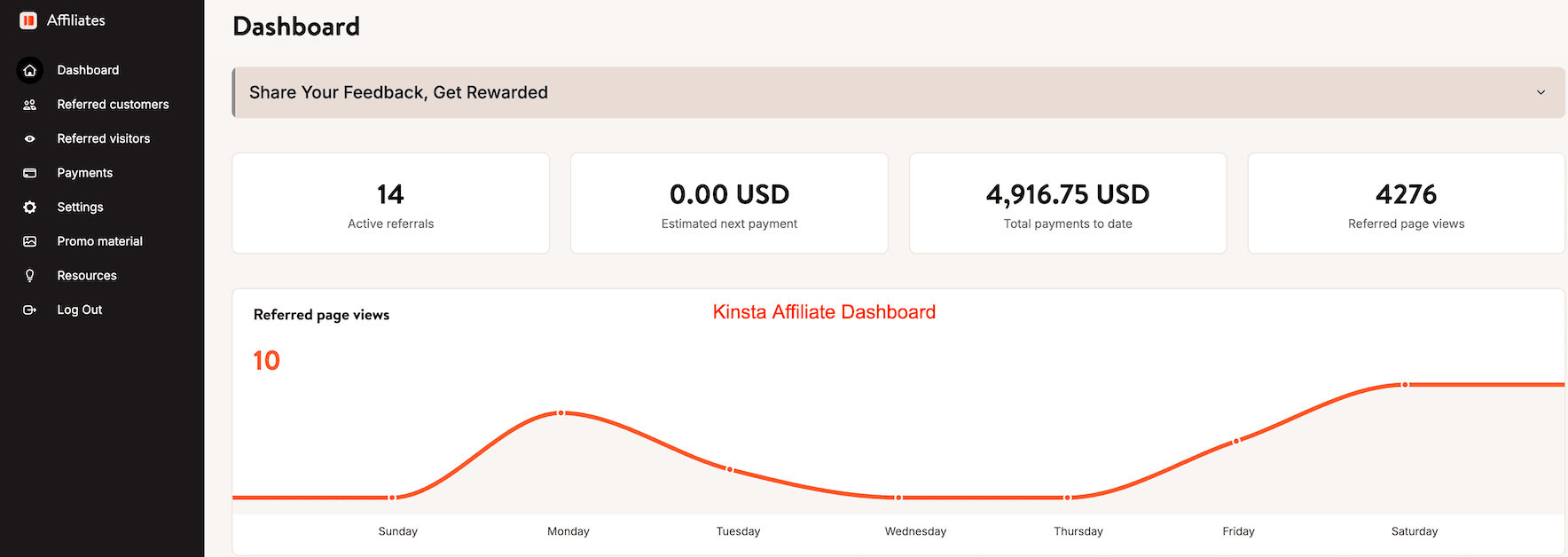Click the Active referrals stat card
1568x557 pixels.
click(x=390, y=203)
